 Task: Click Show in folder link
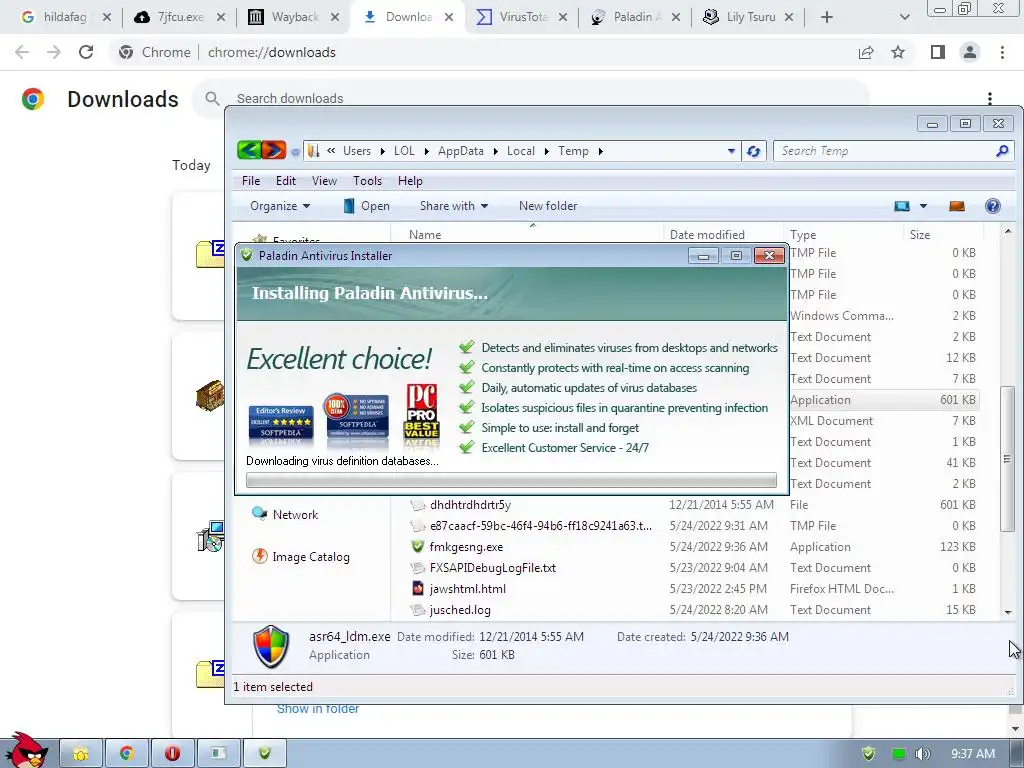click(318, 709)
